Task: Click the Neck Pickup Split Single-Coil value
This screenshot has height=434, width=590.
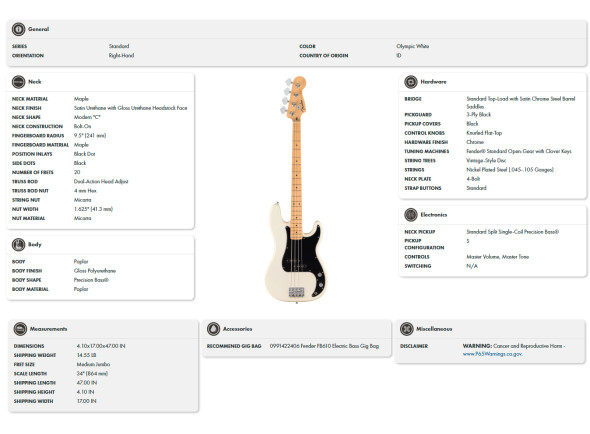Action: point(512,232)
